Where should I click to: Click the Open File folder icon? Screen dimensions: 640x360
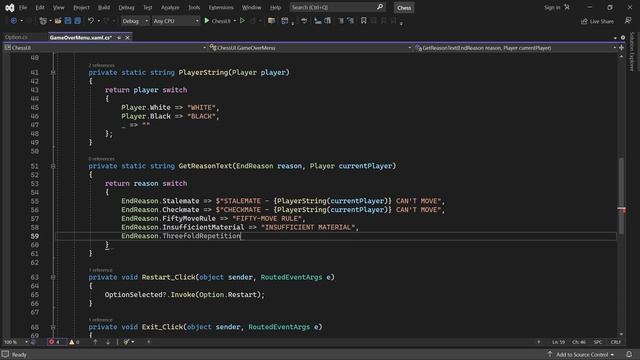(58, 21)
